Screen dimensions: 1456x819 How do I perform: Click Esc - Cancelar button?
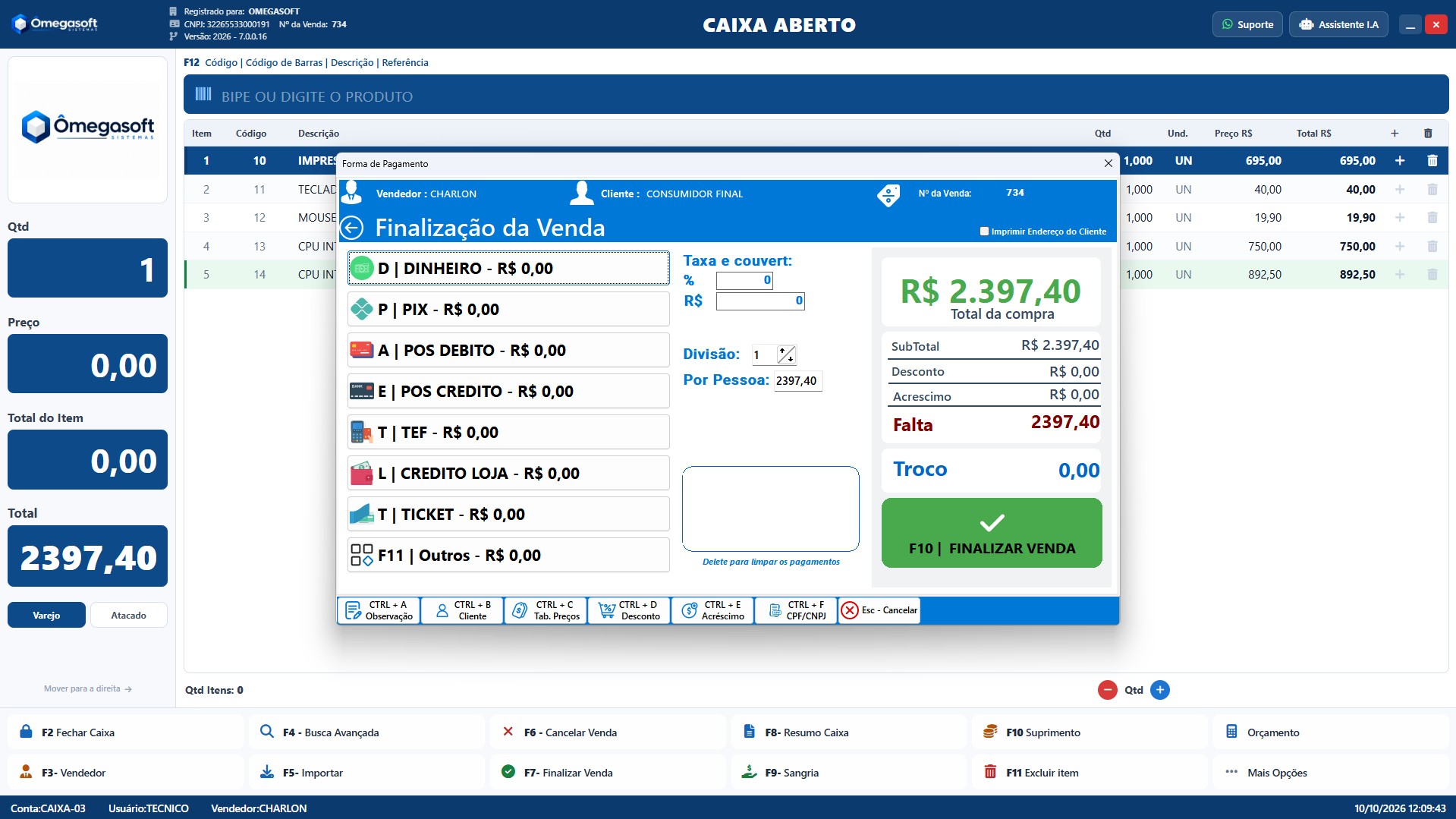(x=879, y=610)
